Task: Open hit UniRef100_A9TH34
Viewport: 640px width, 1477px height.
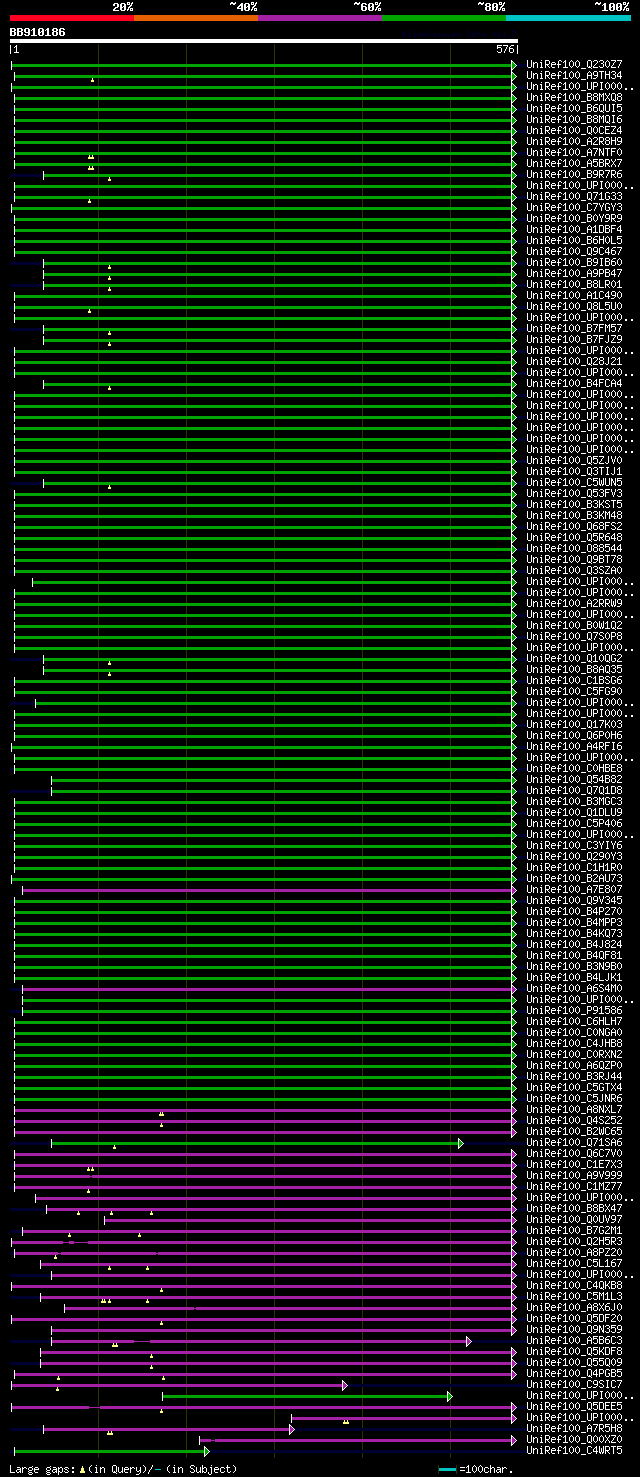Action: click(x=574, y=75)
